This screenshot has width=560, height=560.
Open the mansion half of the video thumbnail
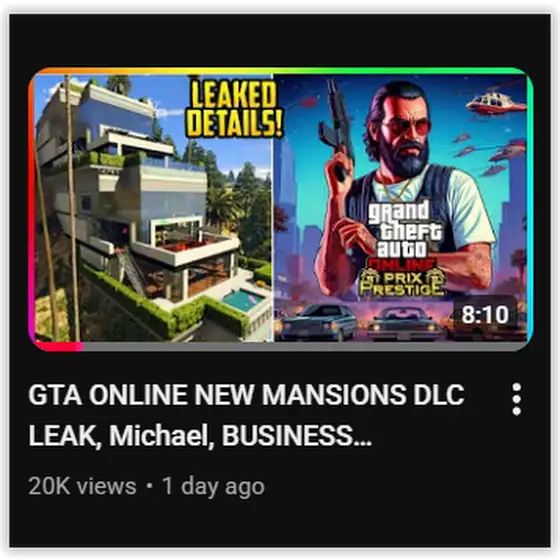[x=154, y=208]
